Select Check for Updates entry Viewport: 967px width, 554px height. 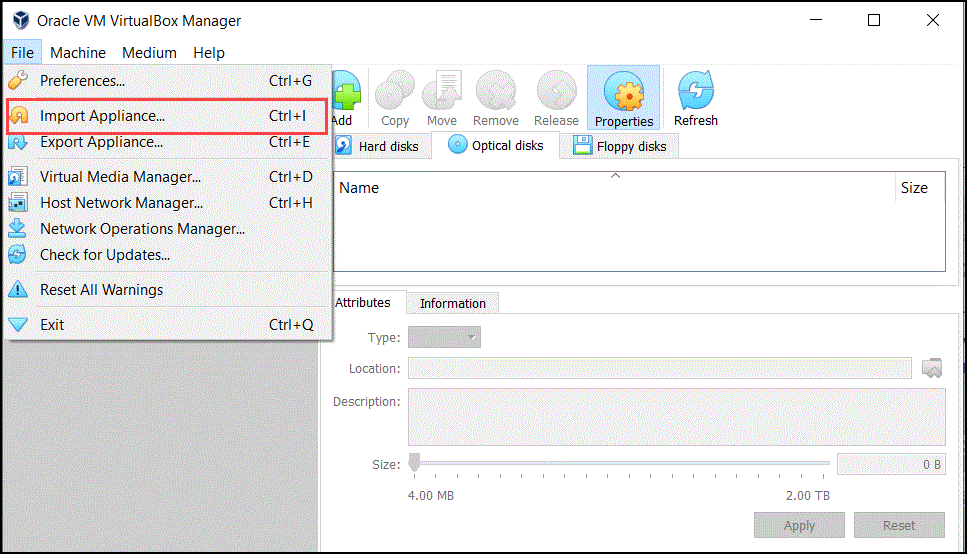168,255
